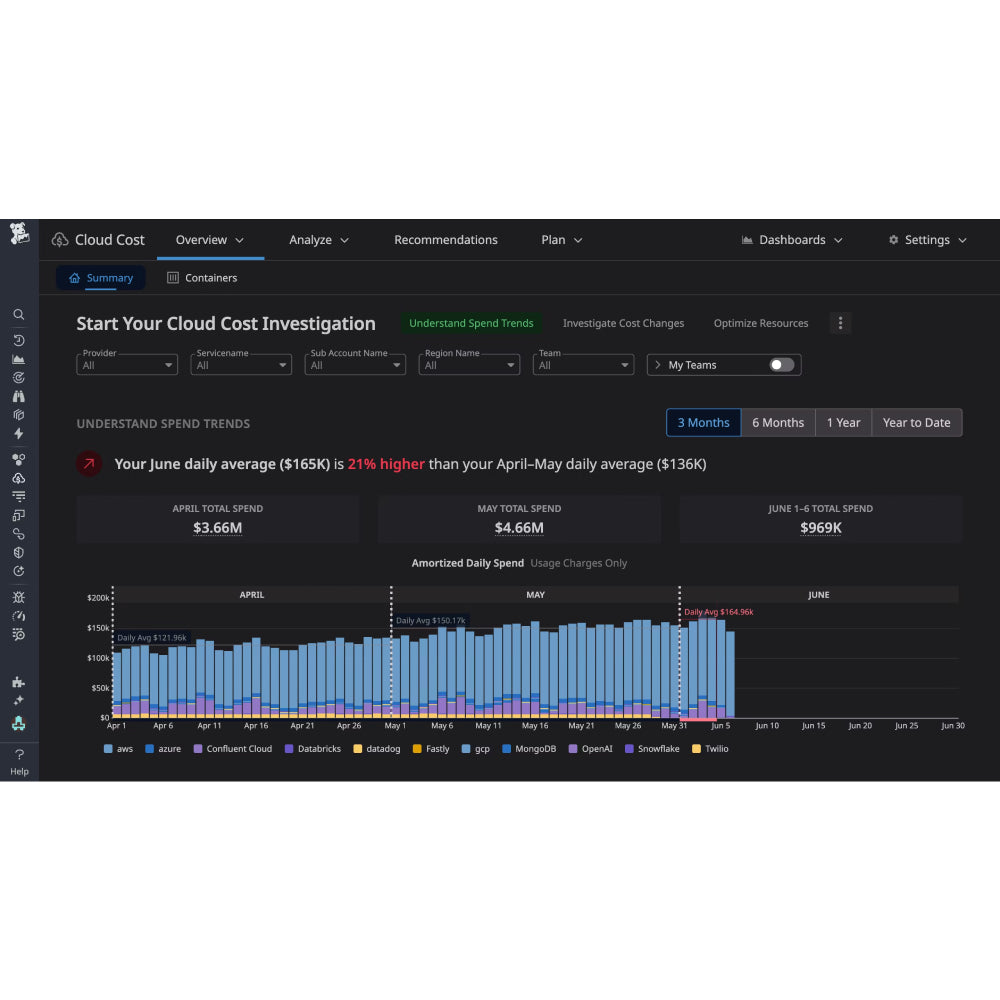Screen dimensions: 1000x1000
Task: Hide the aws series in the chart legend
Action: coord(120,748)
